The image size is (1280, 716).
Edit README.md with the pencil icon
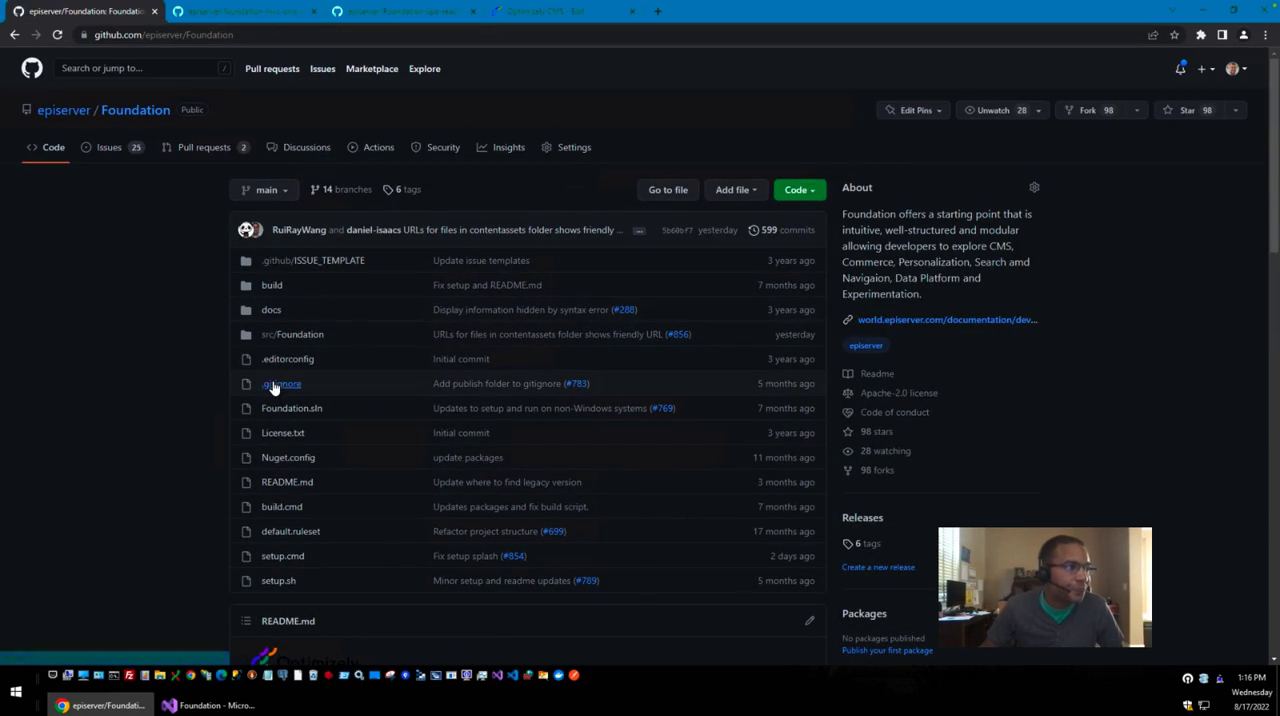[x=809, y=621]
